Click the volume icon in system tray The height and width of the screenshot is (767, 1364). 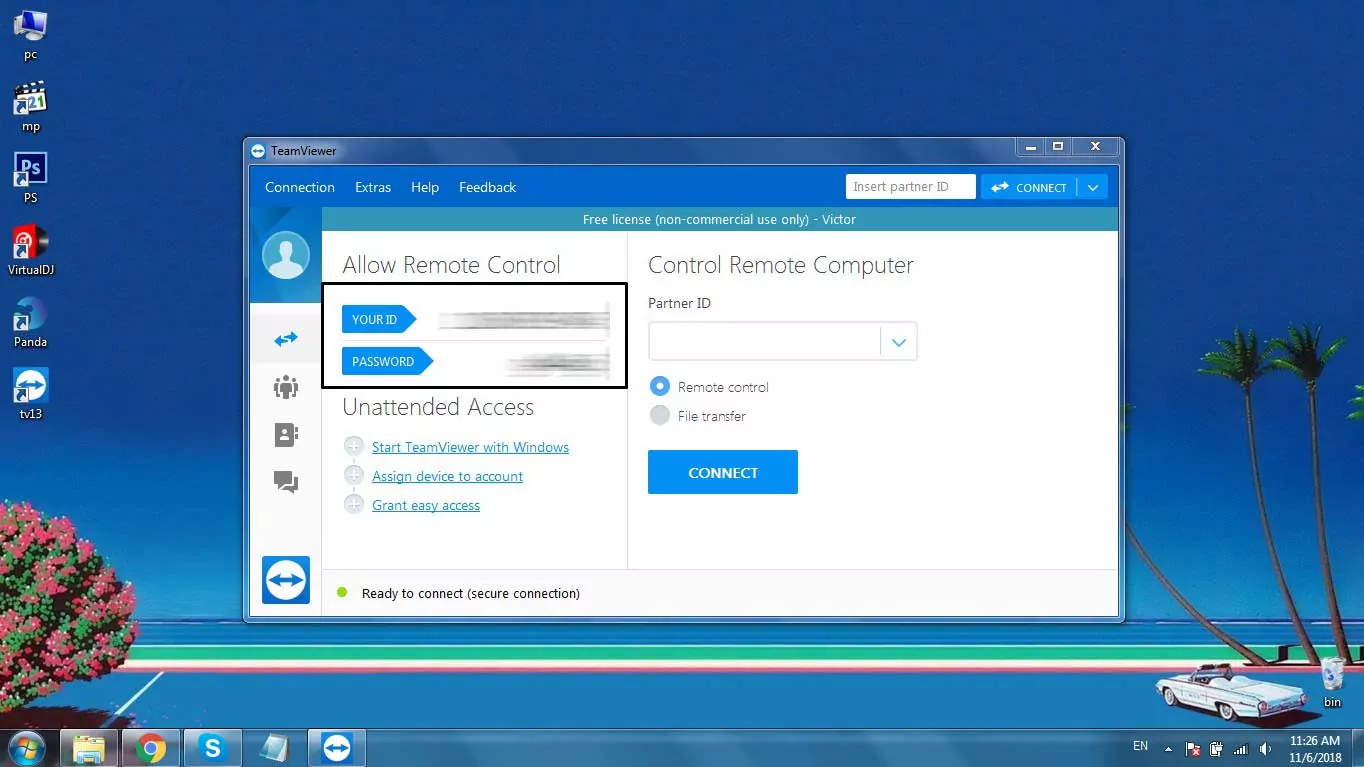tap(1266, 749)
